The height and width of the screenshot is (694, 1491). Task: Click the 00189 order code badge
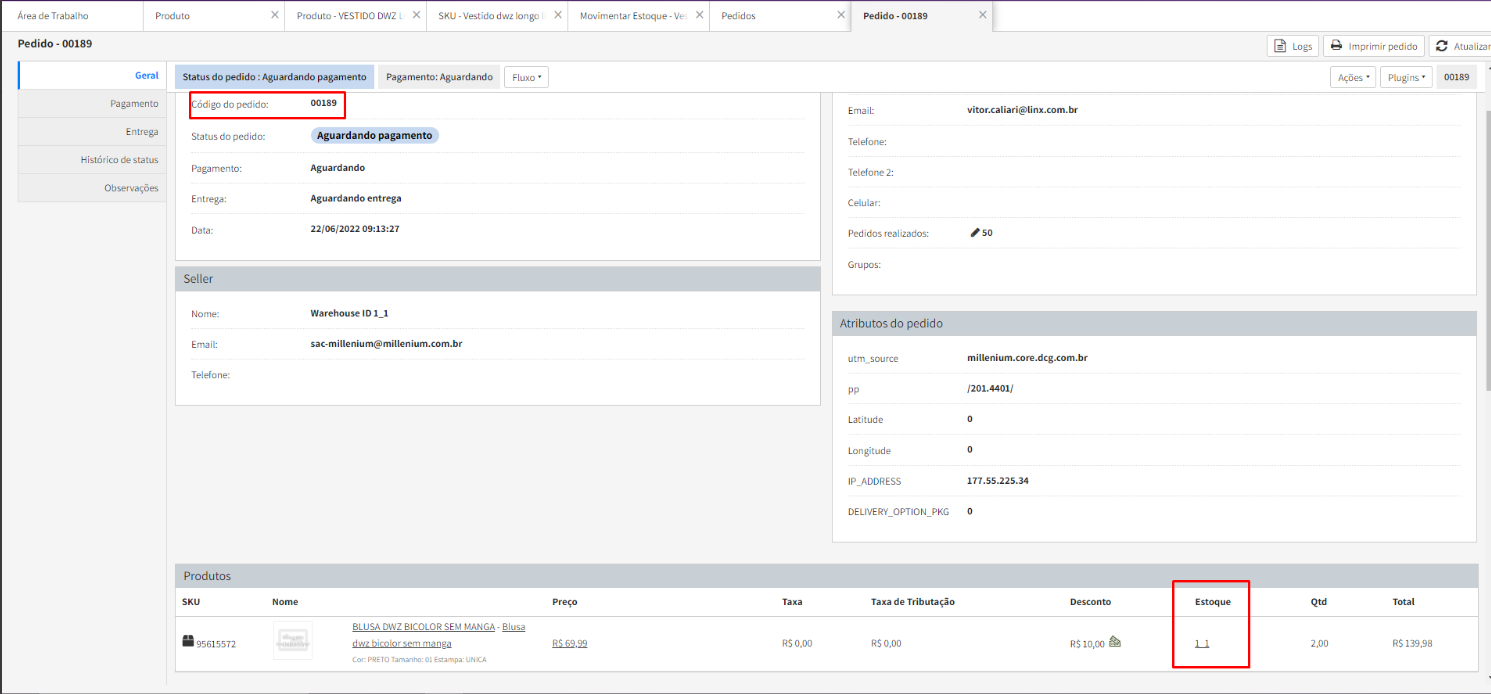pyautogui.click(x=1457, y=77)
